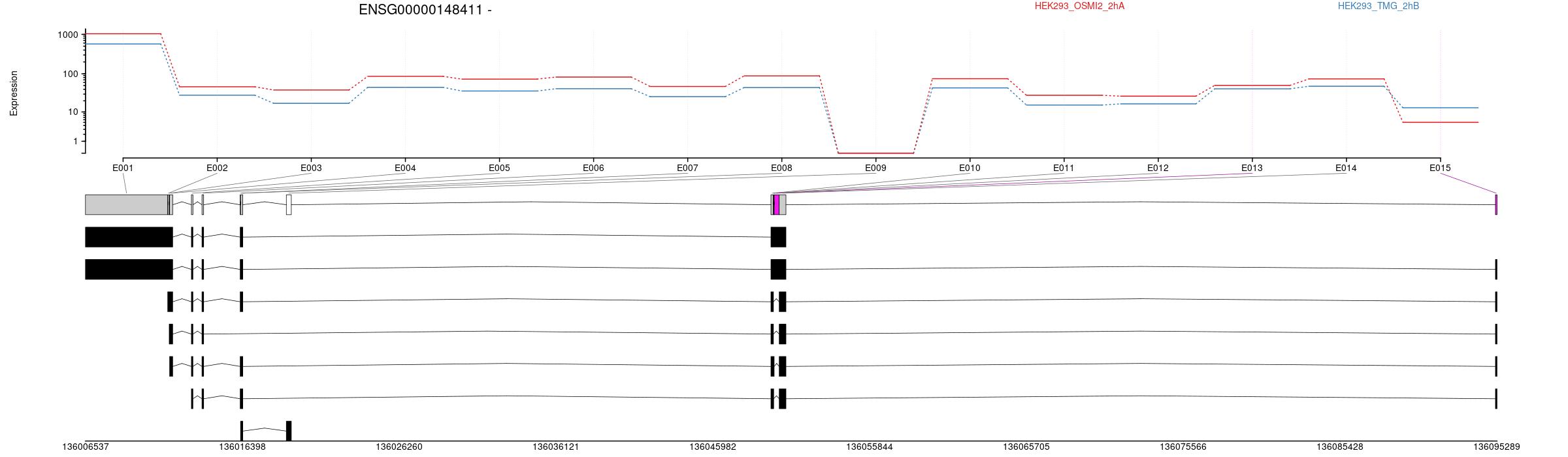Click exon label E002
This screenshot has height=457, width=1568.
[x=217, y=168]
